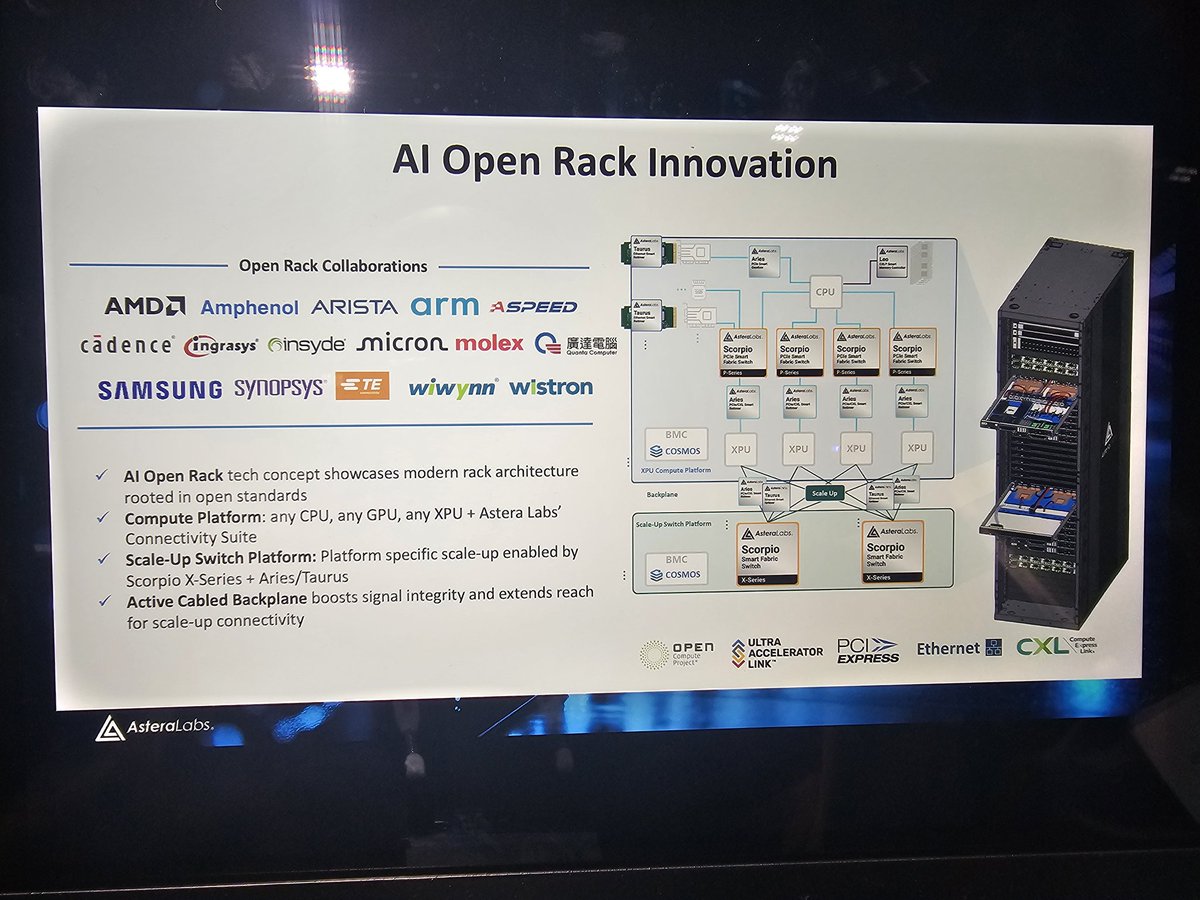
Task: Click the ingrasys logo
Action: pyautogui.click(x=222, y=346)
